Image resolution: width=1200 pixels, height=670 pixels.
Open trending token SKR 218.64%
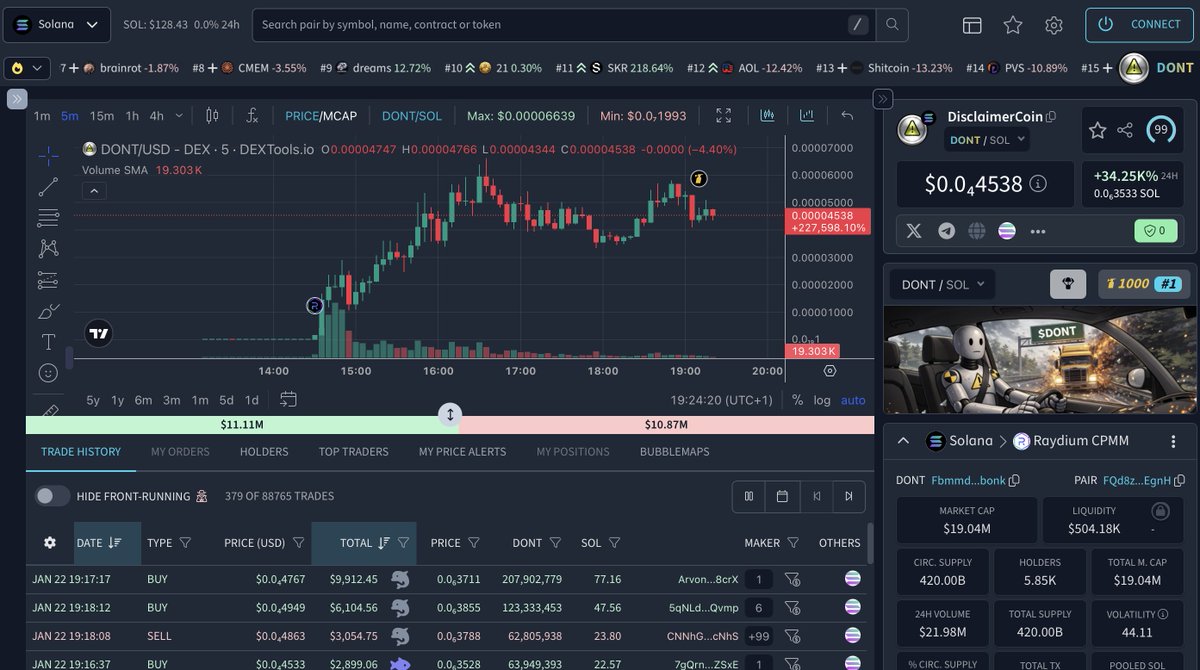615,68
